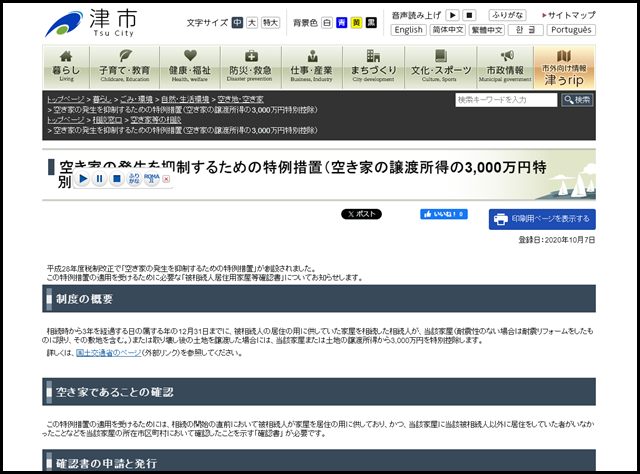Select black background color 黒
This screenshot has height=474, width=640.
(371, 23)
